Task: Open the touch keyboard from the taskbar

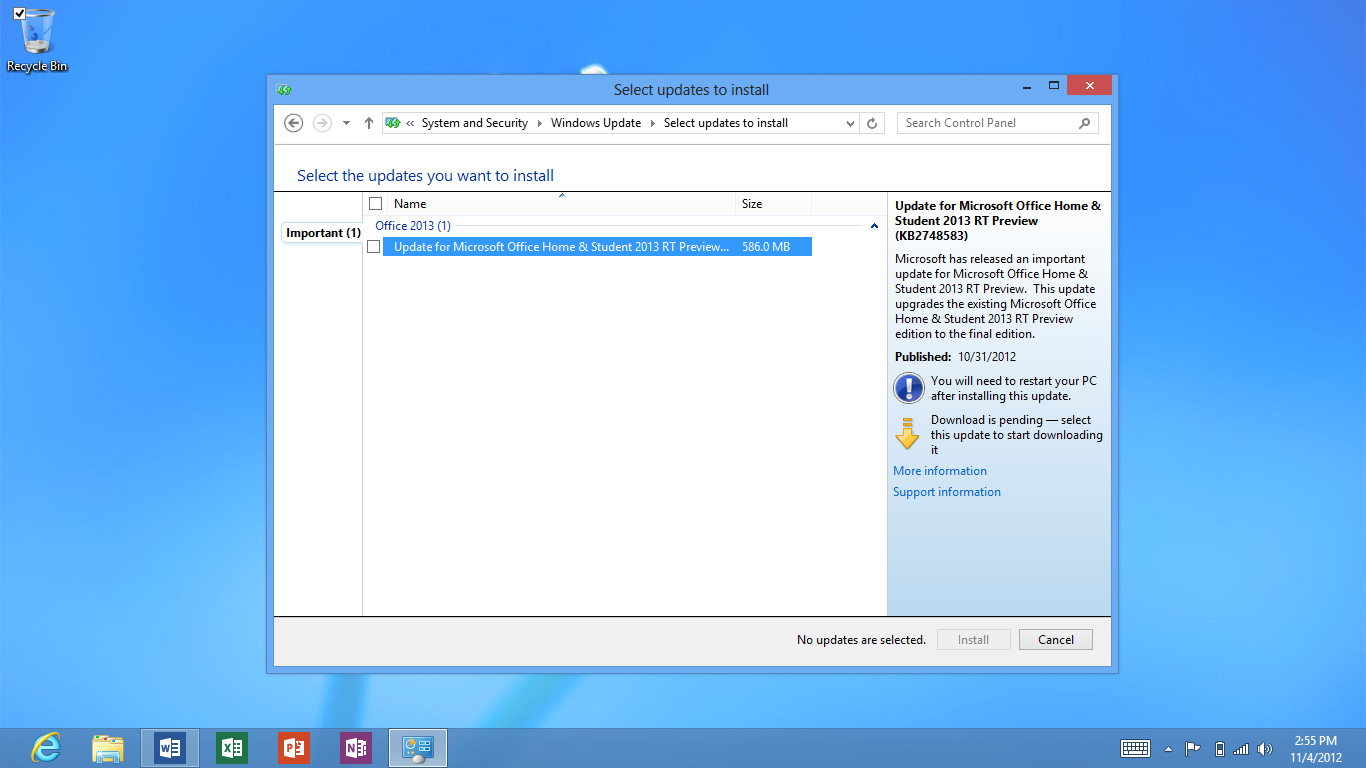Action: 1135,749
